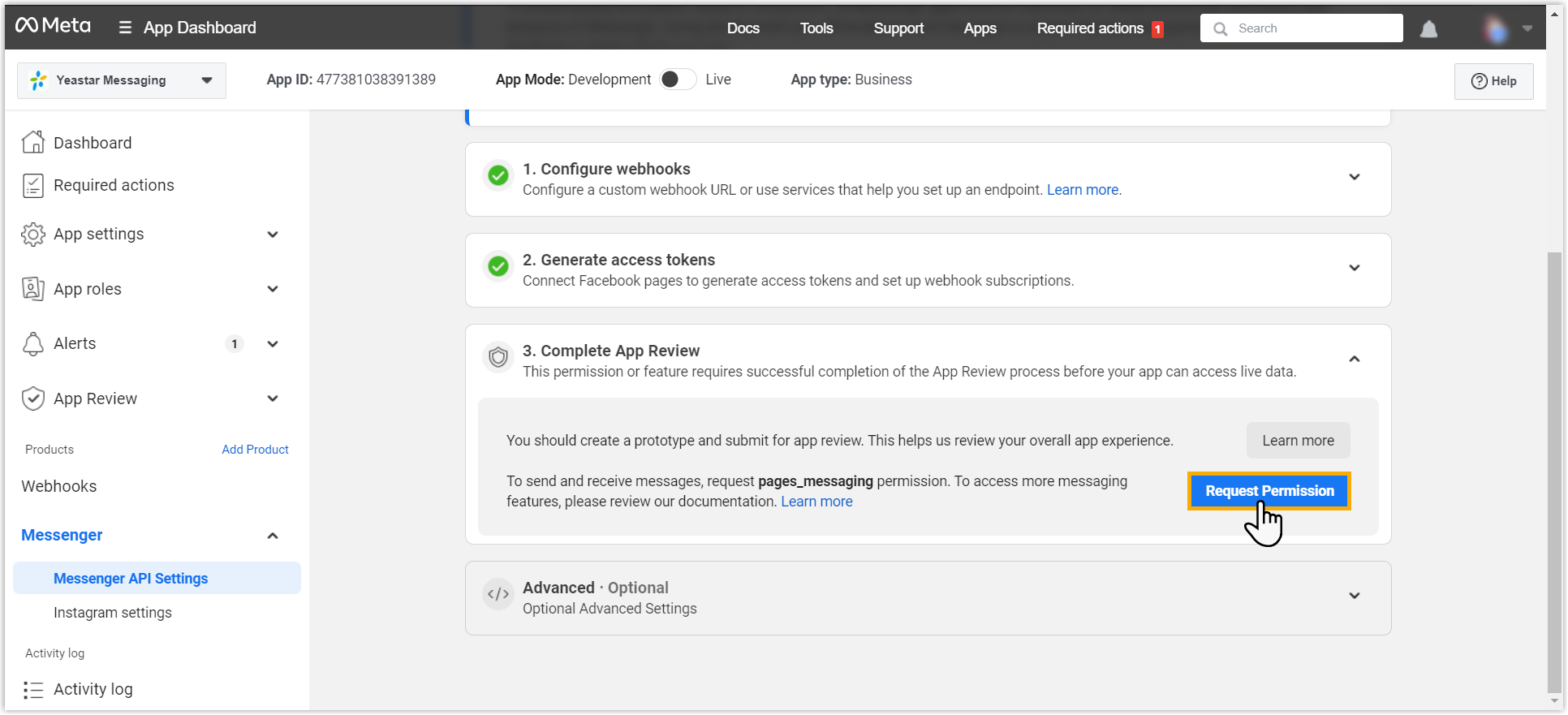
Task: Click the Complete App Review shield icon
Action: [498, 357]
